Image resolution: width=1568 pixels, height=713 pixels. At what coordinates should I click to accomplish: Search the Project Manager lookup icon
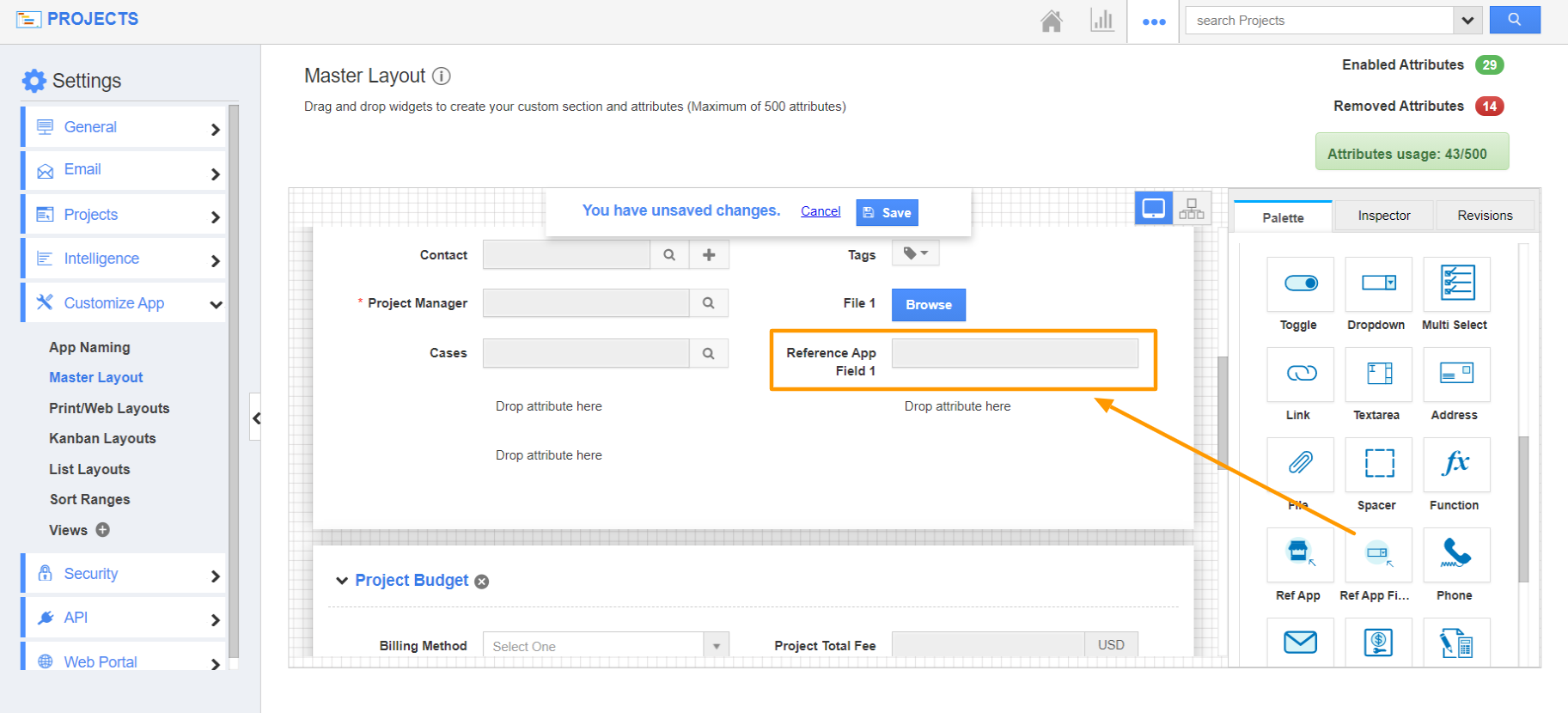[709, 302]
